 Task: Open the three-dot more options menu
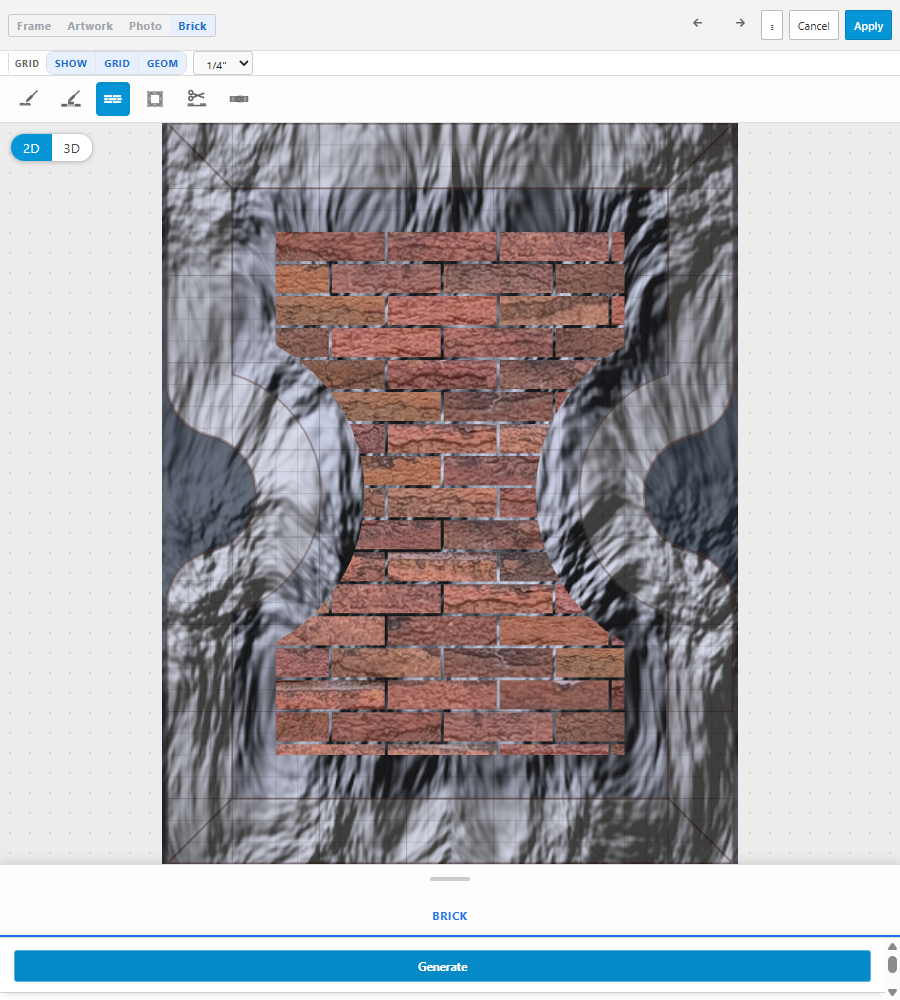[x=772, y=26]
